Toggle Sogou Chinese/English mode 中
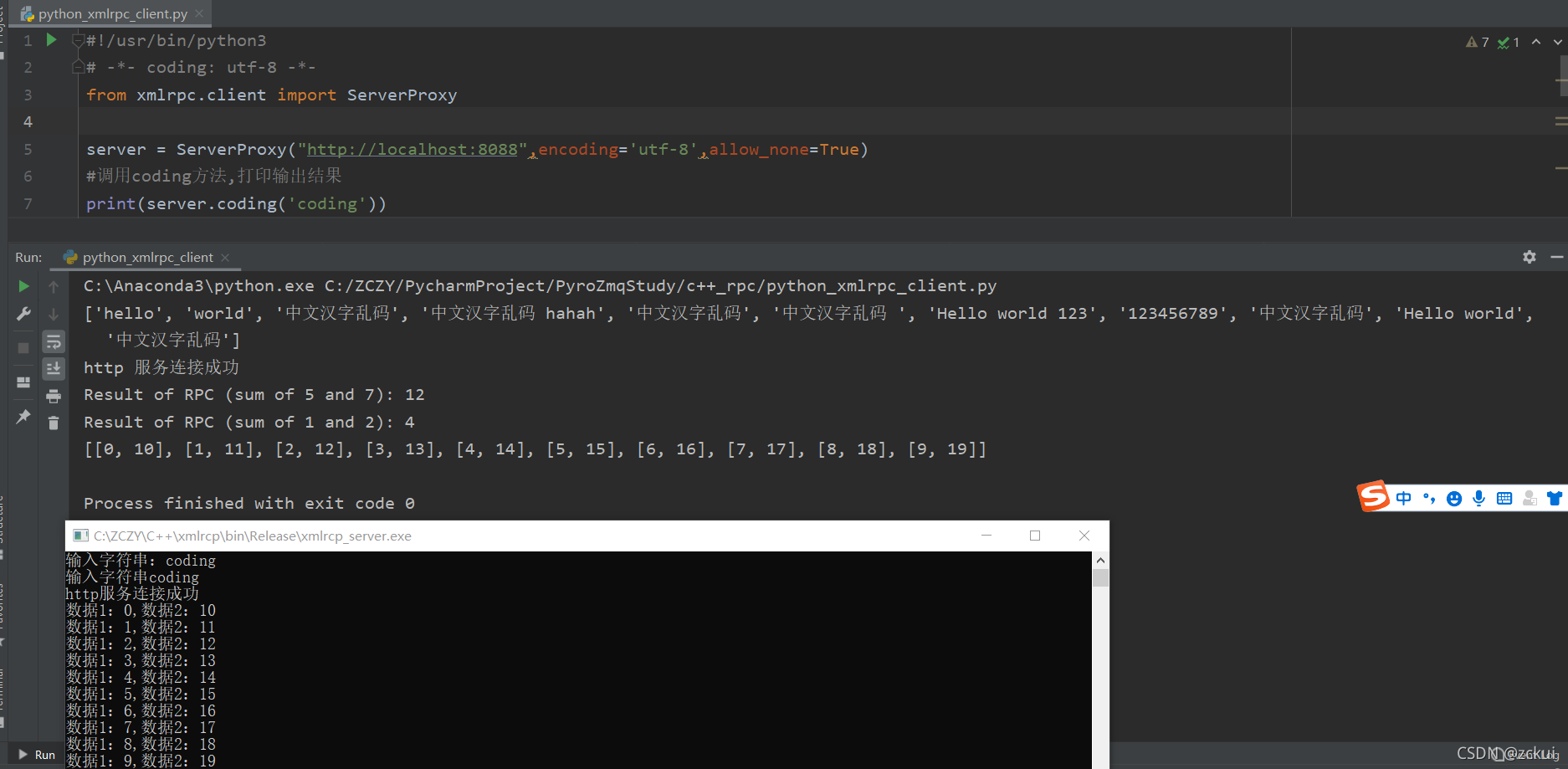This screenshot has width=1568, height=769. (1403, 499)
